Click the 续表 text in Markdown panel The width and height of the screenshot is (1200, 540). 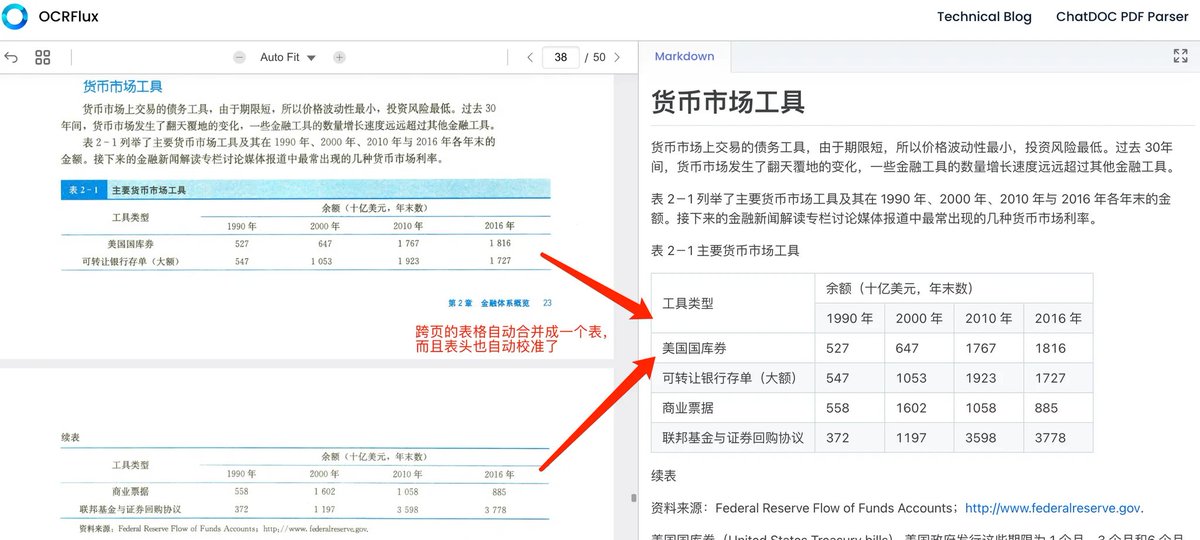click(664, 476)
